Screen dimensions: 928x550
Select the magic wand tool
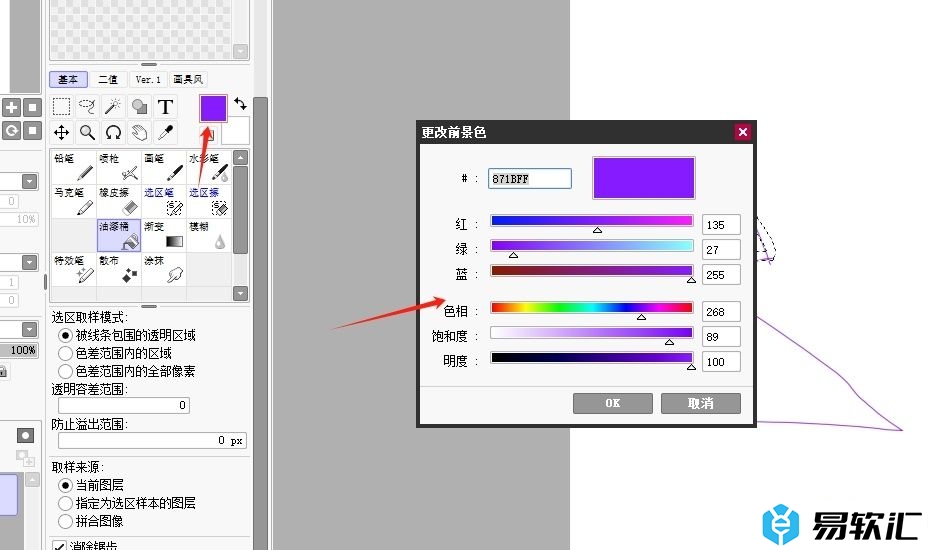pos(113,107)
